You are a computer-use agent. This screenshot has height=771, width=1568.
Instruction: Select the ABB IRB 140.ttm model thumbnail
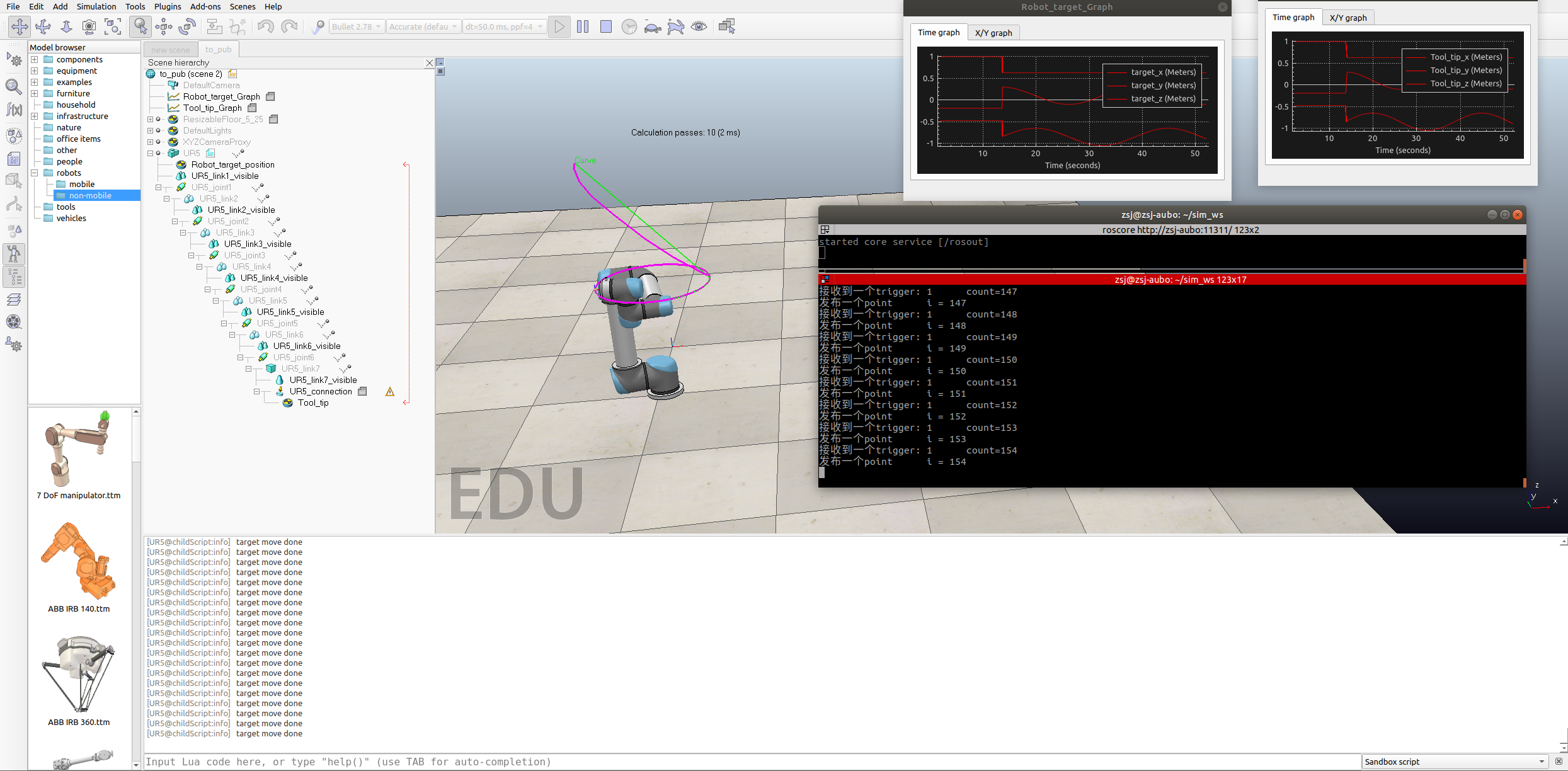(x=79, y=562)
